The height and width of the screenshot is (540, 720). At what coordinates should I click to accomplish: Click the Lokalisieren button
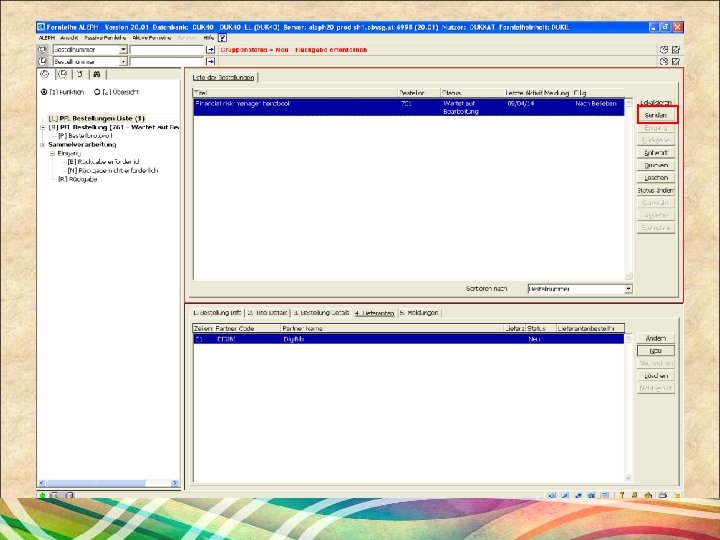pyautogui.click(x=656, y=102)
